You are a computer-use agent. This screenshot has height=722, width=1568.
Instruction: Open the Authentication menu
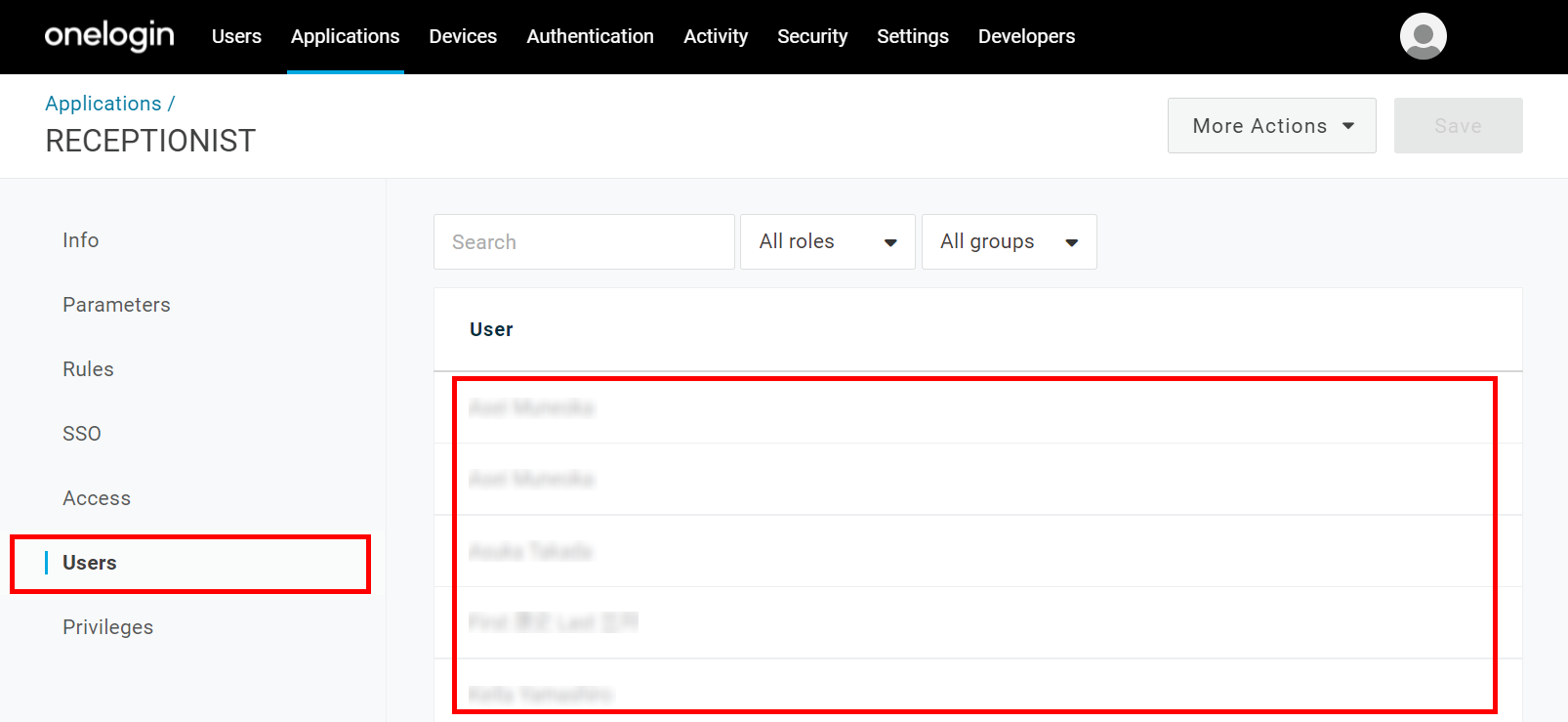(x=590, y=36)
